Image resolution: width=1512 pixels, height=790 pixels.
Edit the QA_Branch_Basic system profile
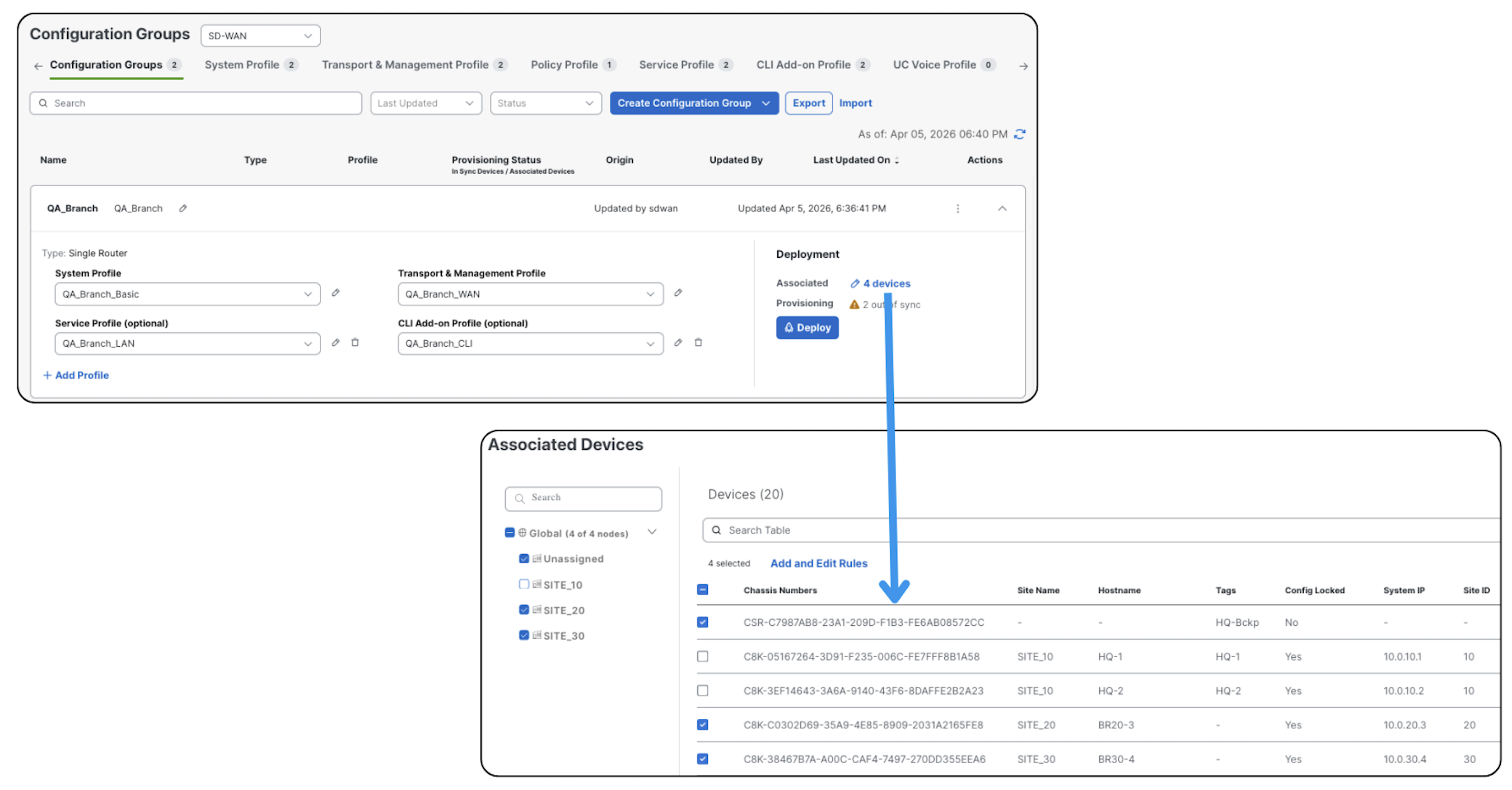[335, 292]
